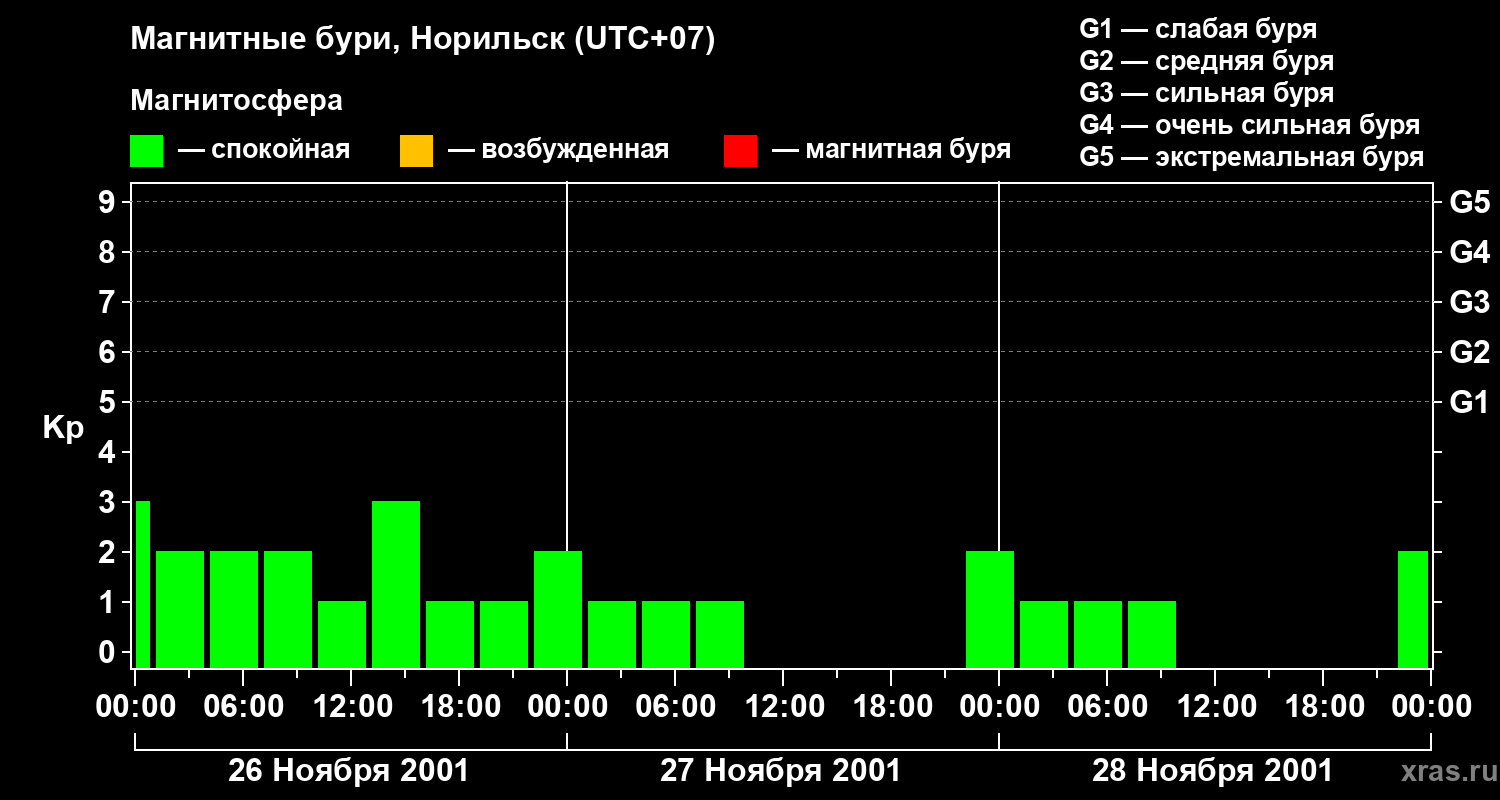Click the 'G1 — слабая буря' legend line

[x=1198, y=29]
